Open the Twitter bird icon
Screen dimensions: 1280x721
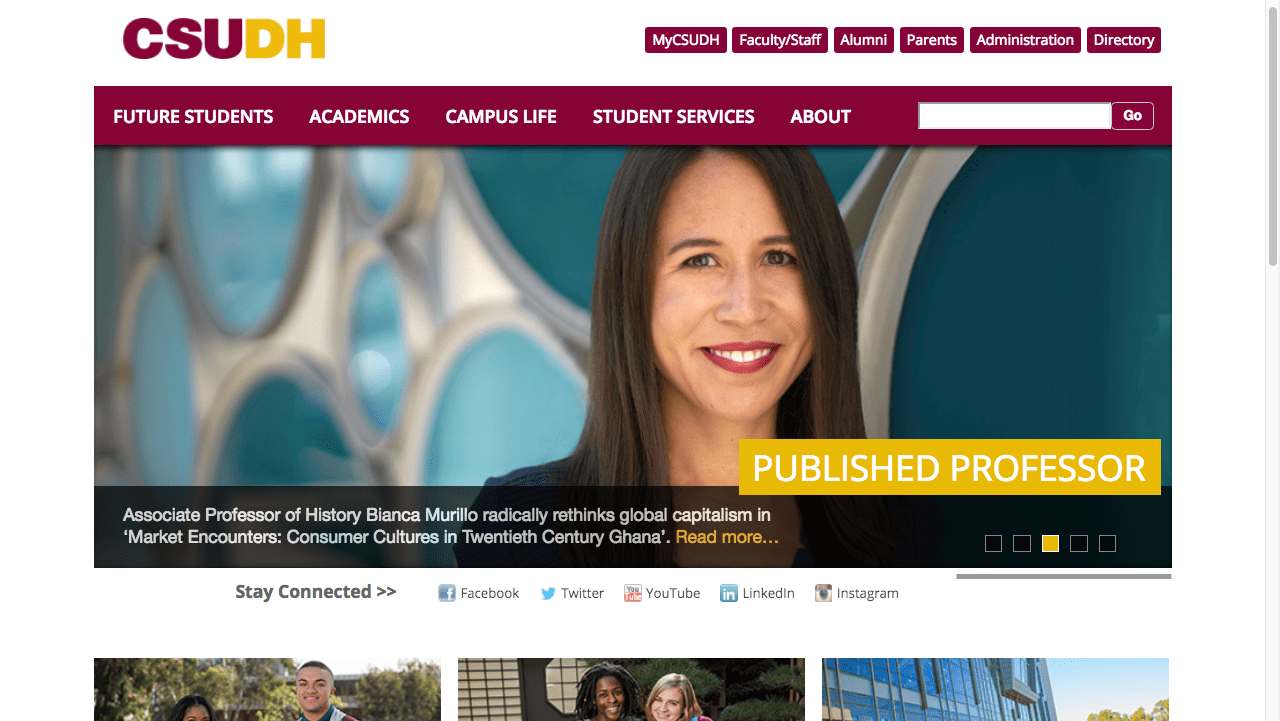click(x=548, y=593)
